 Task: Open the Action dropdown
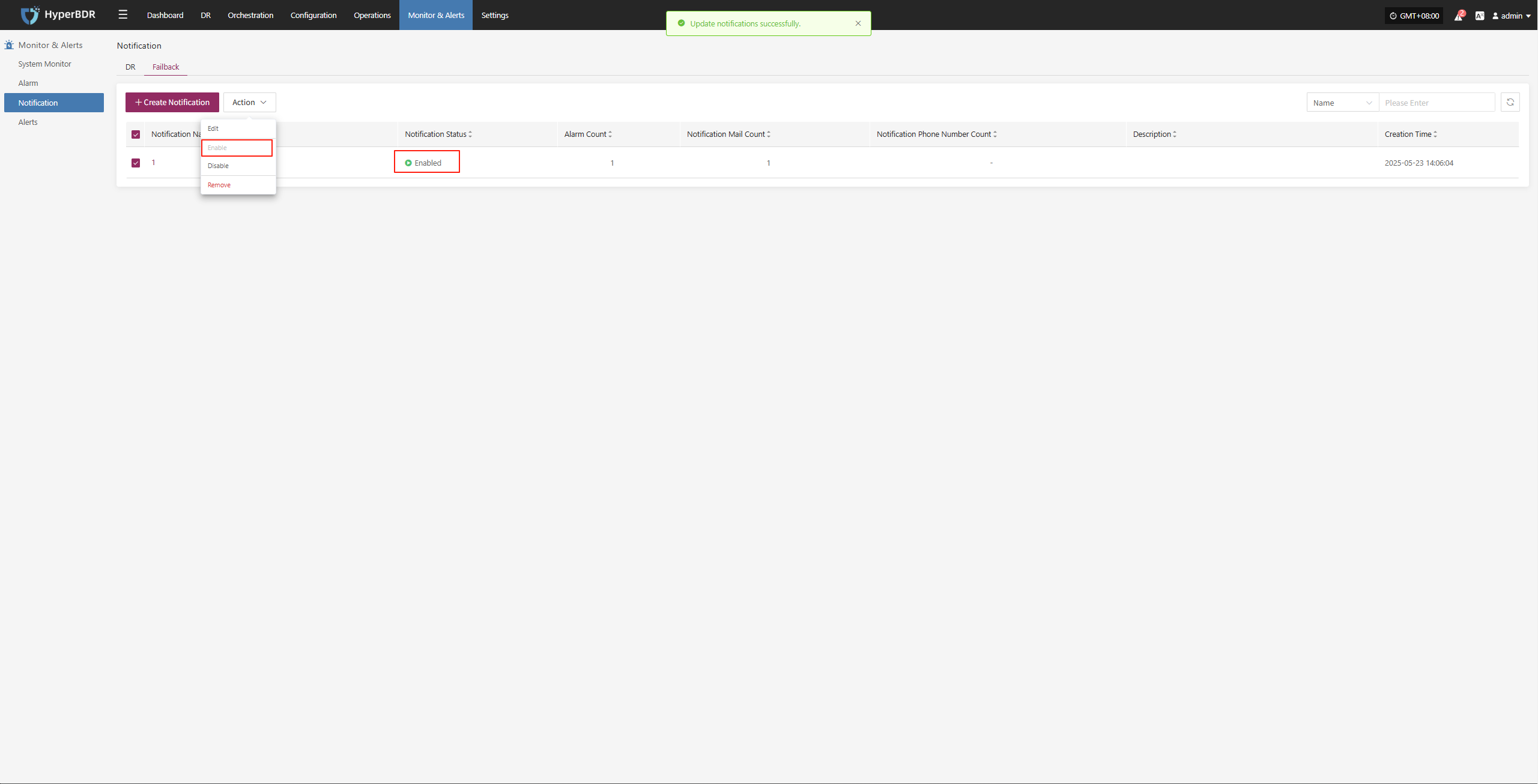(250, 102)
